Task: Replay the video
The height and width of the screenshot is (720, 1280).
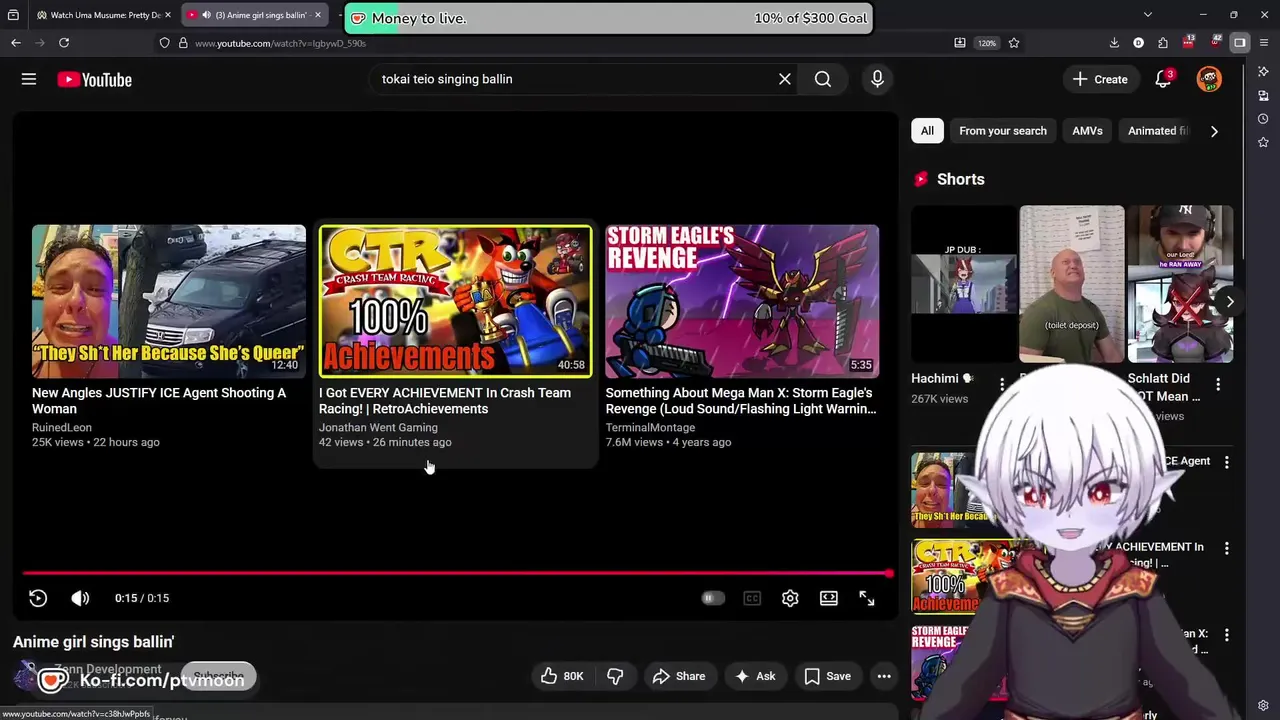Action: coord(38,598)
